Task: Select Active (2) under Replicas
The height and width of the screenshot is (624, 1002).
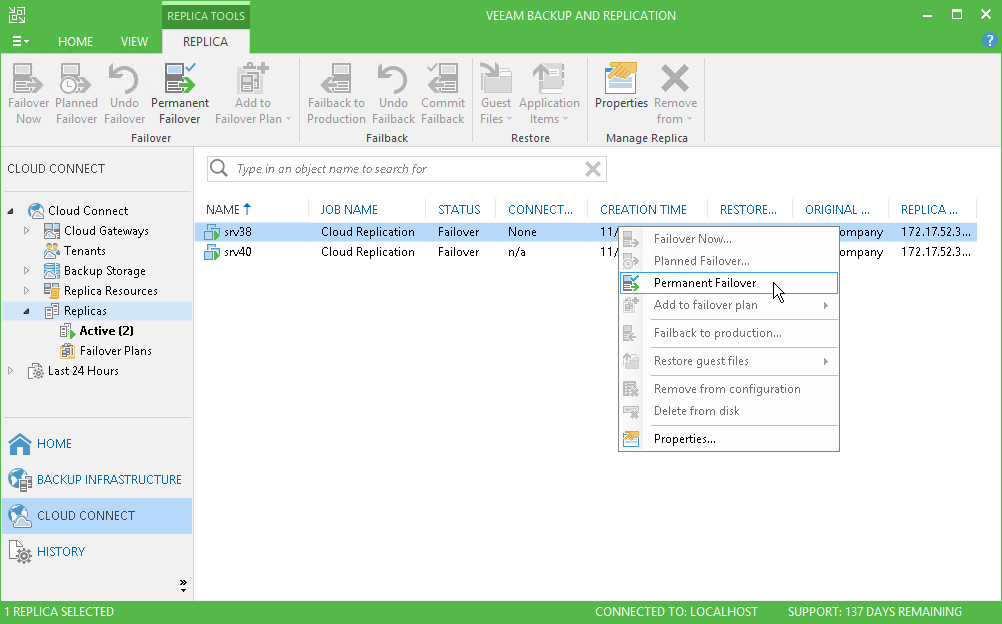Action: (x=107, y=331)
